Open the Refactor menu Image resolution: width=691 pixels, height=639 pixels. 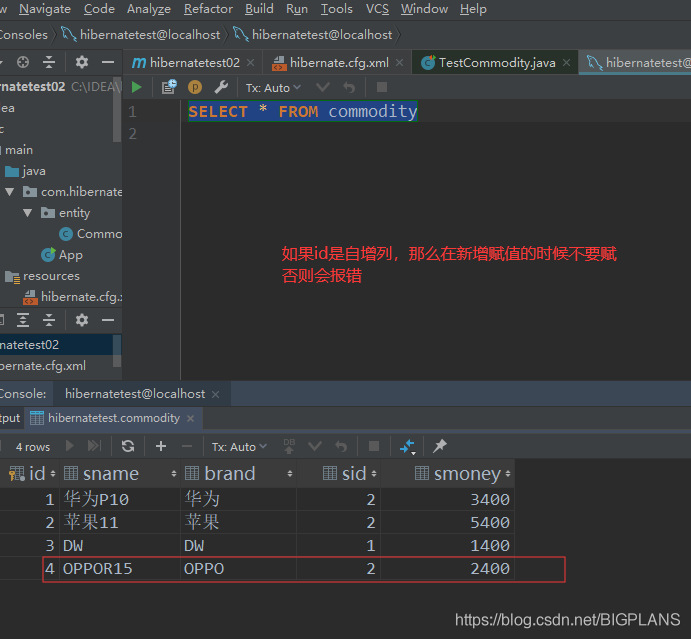click(x=208, y=9)
